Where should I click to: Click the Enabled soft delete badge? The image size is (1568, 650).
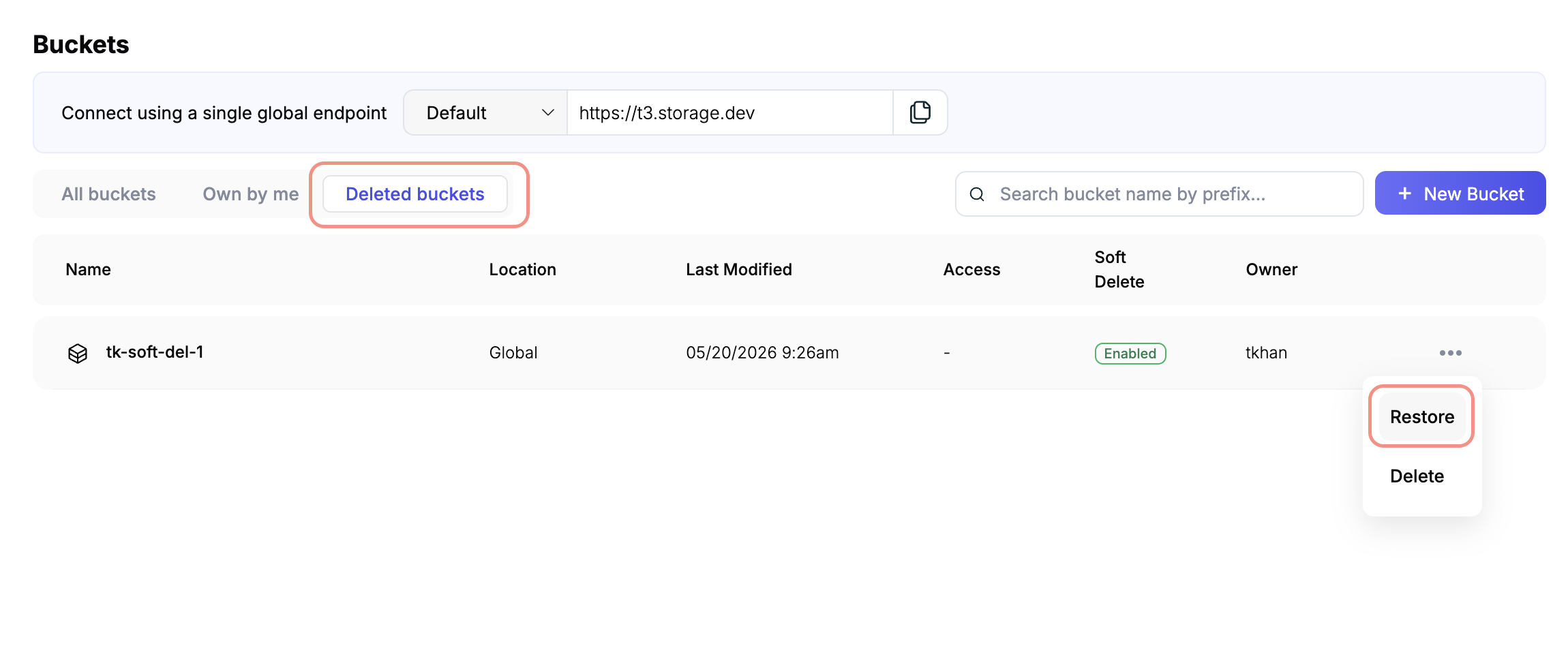[1130, 354]
